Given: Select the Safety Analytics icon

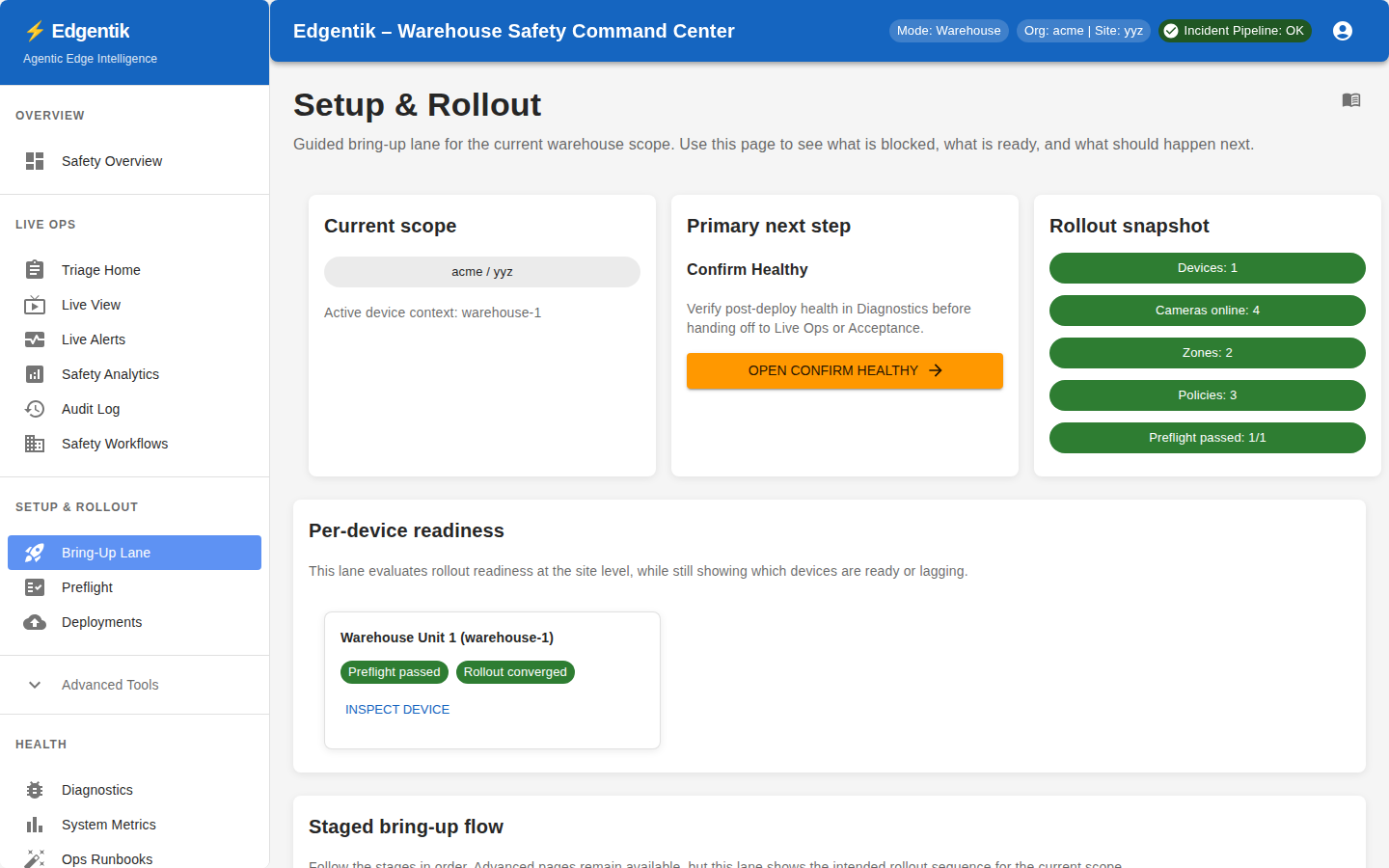Looking at the screenshot, I should pyautogui.click(x=35, y=374).
